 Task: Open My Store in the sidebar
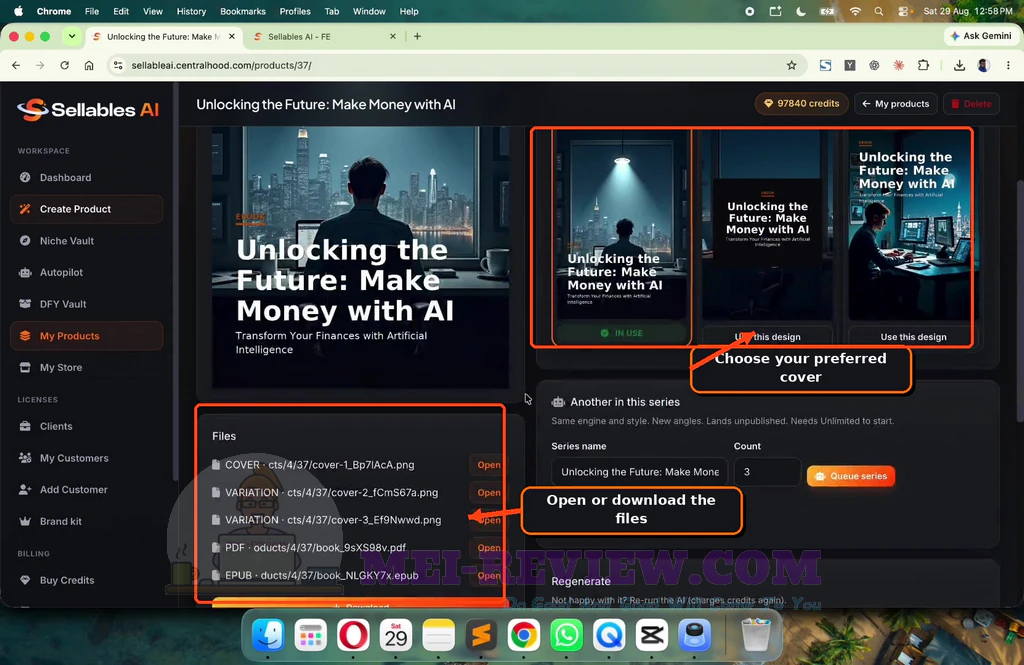click(x=61, y=368)
